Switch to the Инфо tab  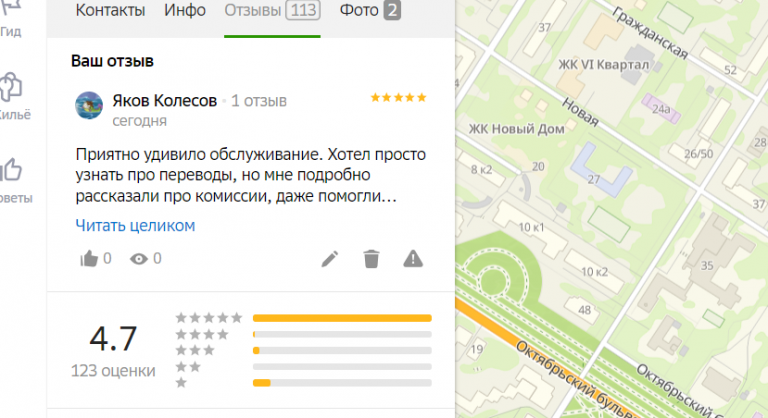(185, 10)
